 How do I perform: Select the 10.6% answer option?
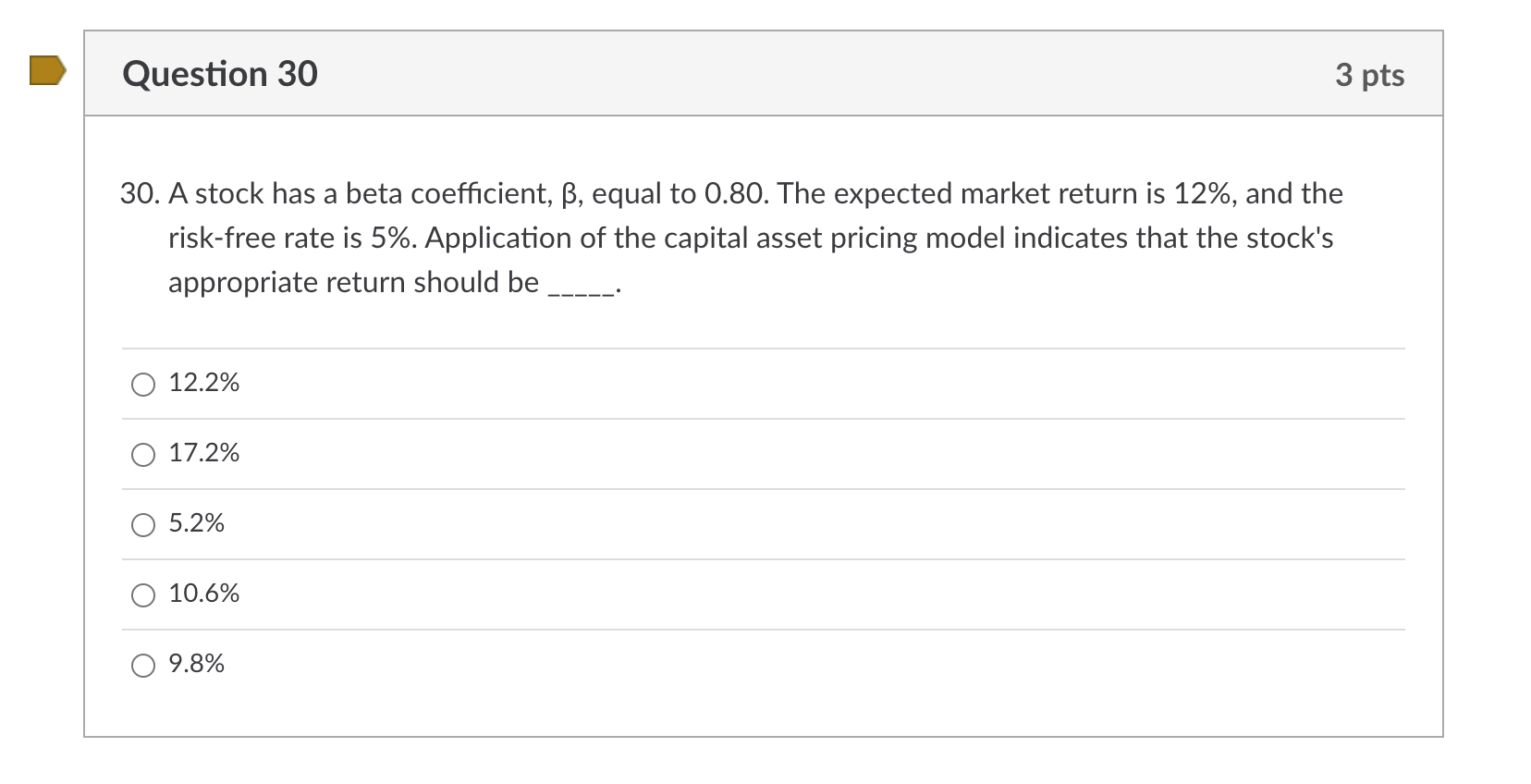coord(142,594)
